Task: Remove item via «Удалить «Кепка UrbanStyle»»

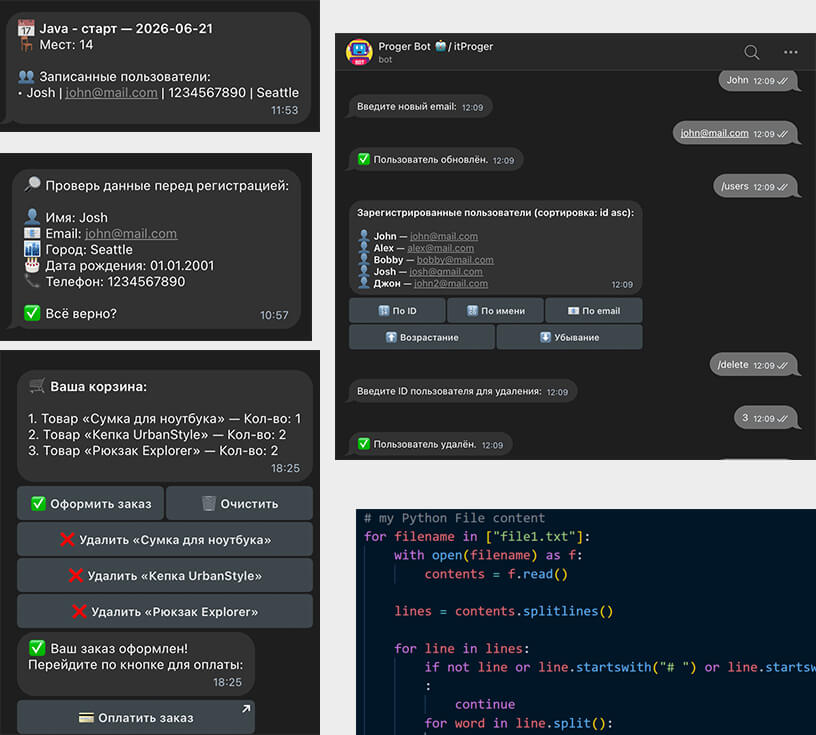Action: tap(165, 576)
